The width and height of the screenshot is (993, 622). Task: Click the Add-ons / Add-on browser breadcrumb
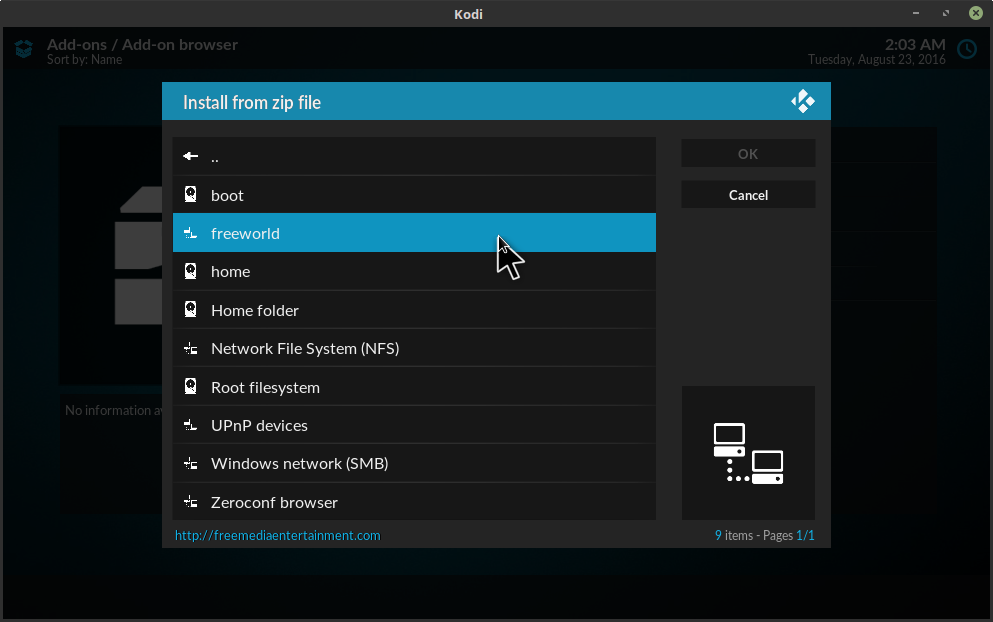[x=142, y=44]
